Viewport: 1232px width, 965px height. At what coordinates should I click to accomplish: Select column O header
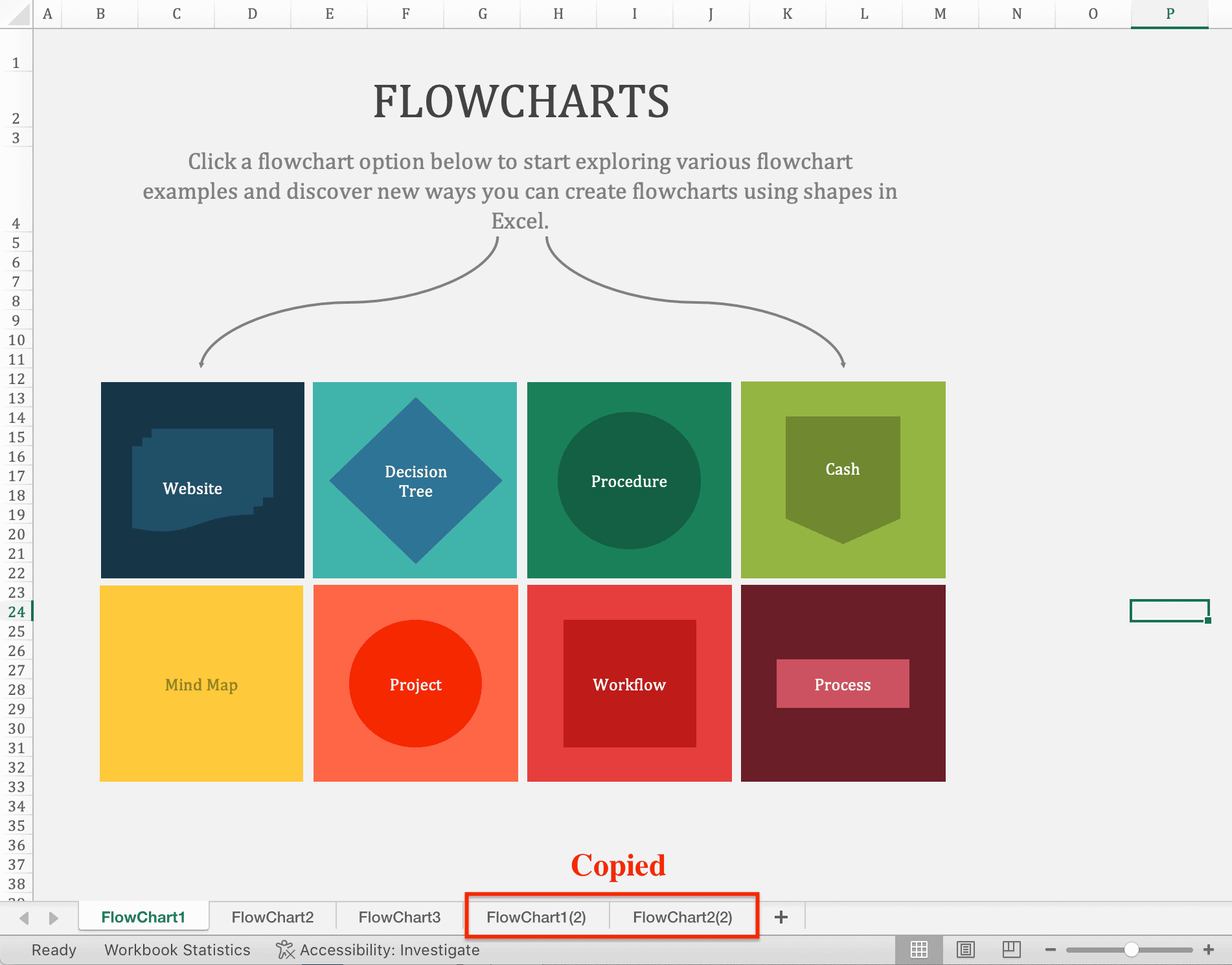[x=1093, y=14]
